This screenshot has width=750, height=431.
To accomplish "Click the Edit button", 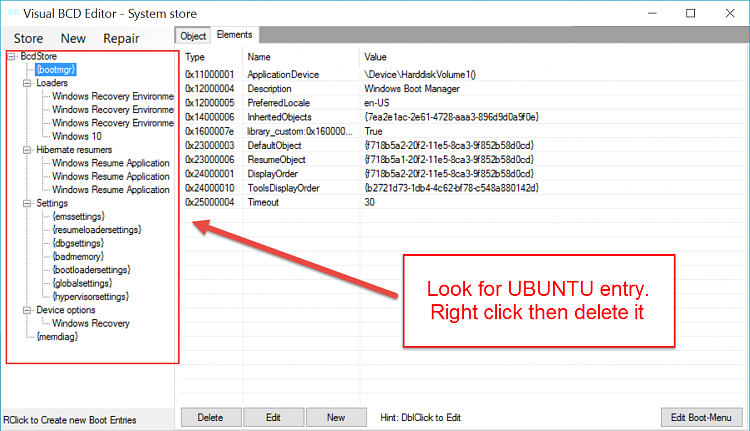I will point(274,418).
